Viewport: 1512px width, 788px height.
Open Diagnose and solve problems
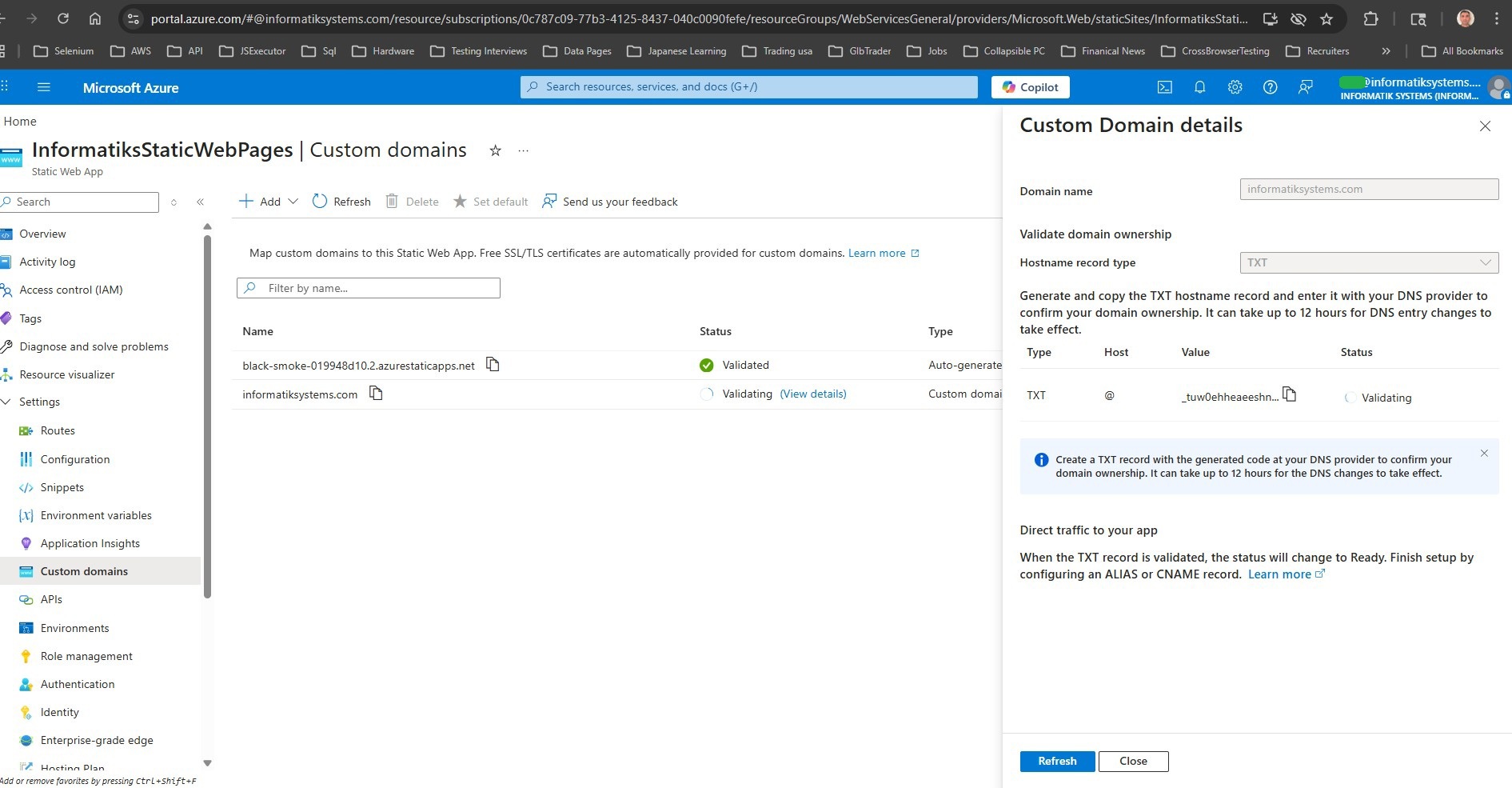pyautogui.click(x=94, y=346)
